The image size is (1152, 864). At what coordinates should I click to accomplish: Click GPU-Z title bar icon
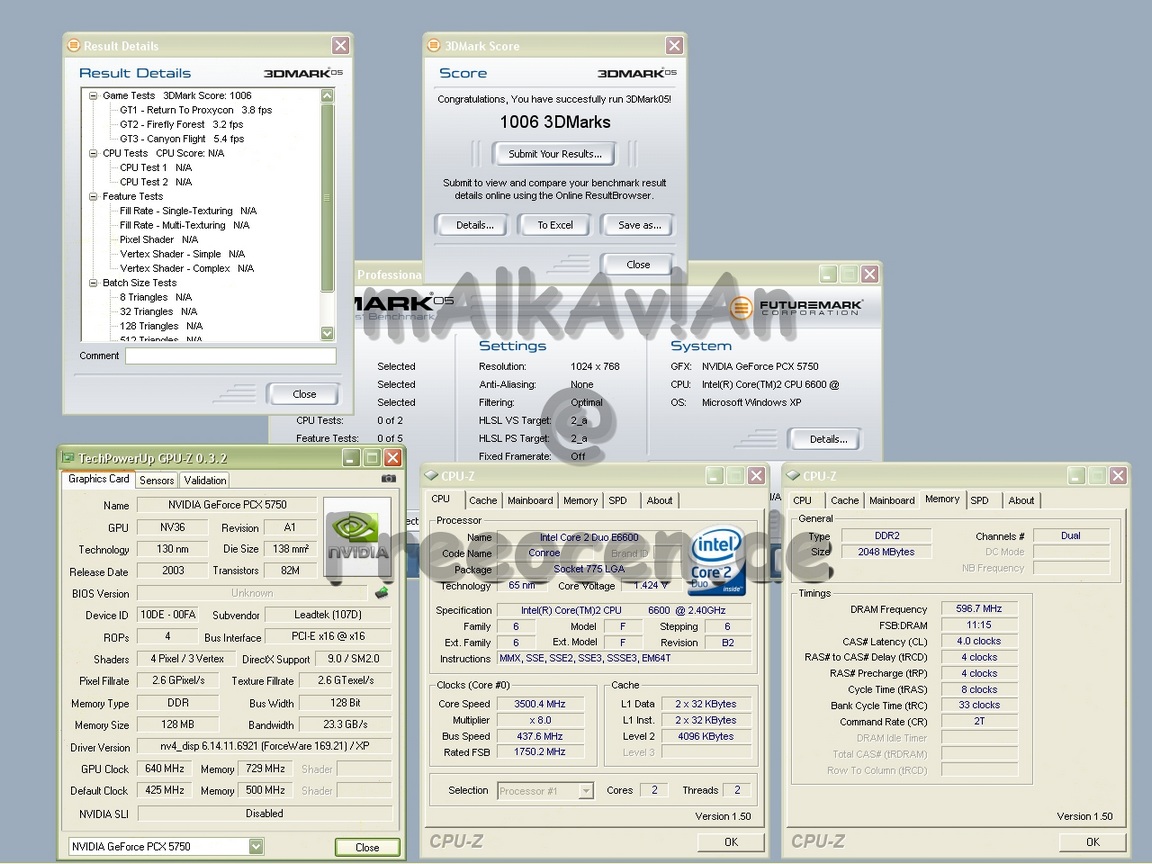click(x=68, y=458)
